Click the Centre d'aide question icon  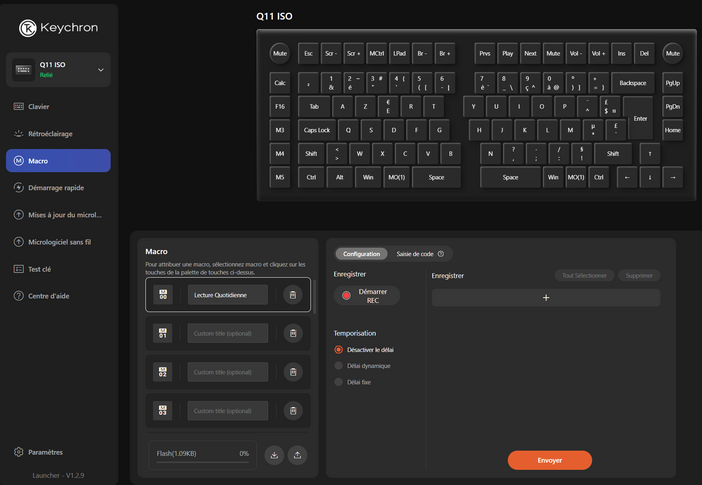point(18,296)
